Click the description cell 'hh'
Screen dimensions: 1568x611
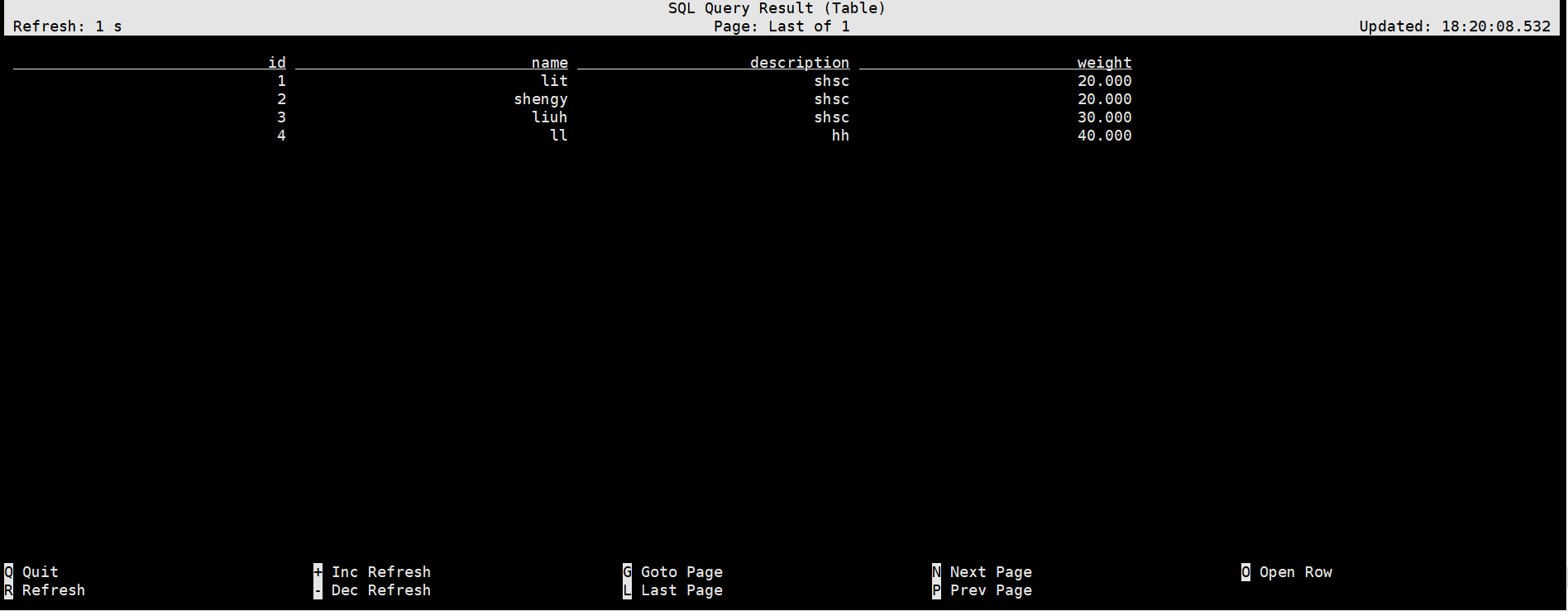[x=840, y=136]
